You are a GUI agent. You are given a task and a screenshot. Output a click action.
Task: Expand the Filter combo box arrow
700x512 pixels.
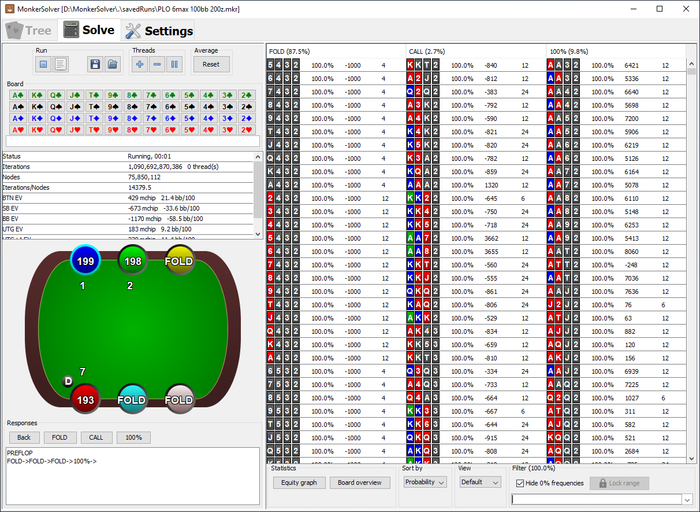(688, 498)
